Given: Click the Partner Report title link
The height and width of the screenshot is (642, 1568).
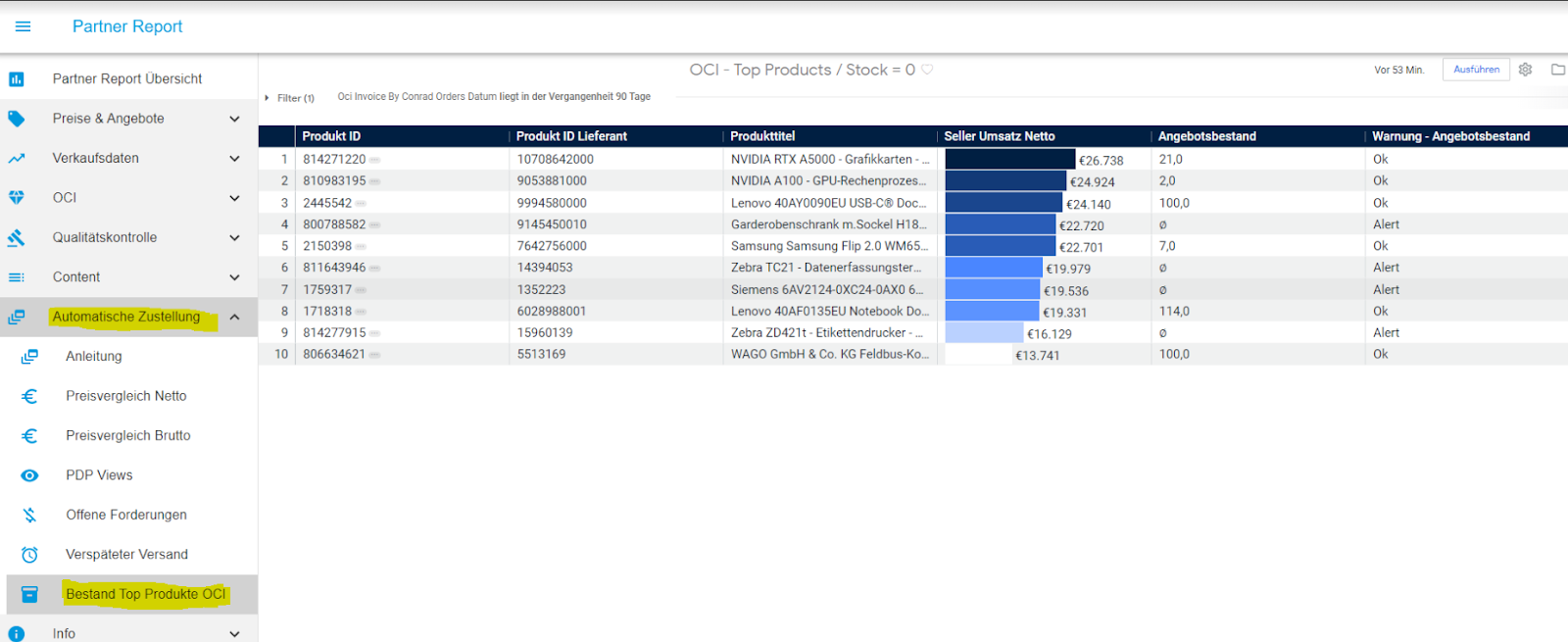Looking at the screenshot, I should tap(127, 26).
